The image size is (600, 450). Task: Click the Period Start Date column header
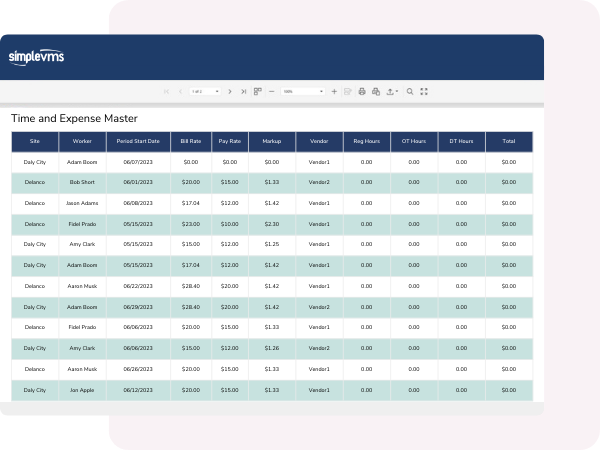coord(138,141)
